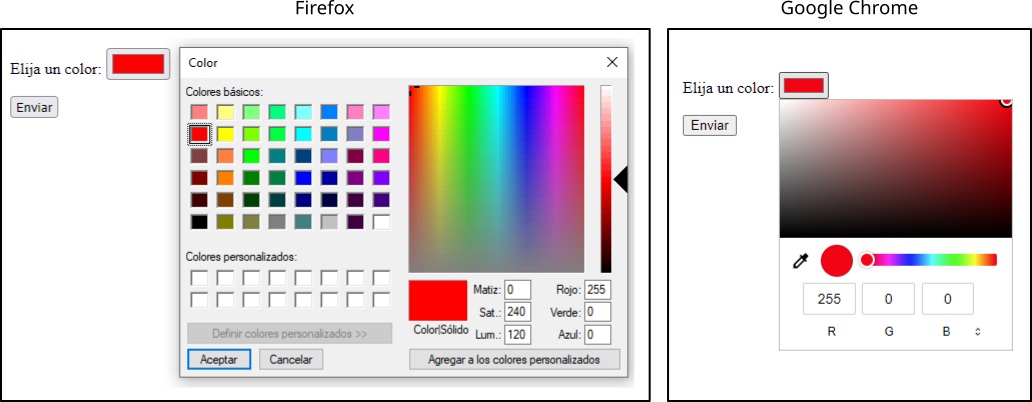Click the 'Colores básicos:' label
The width and height of the screenshot is (1032, 402).
[224, 91]
